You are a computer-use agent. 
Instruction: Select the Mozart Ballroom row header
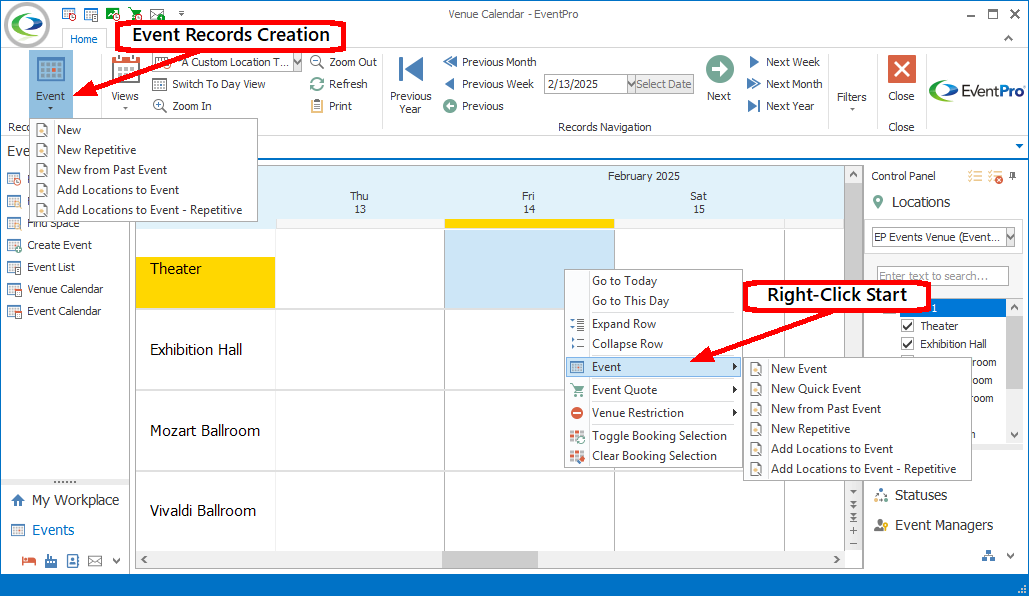[x=205, y=431]
